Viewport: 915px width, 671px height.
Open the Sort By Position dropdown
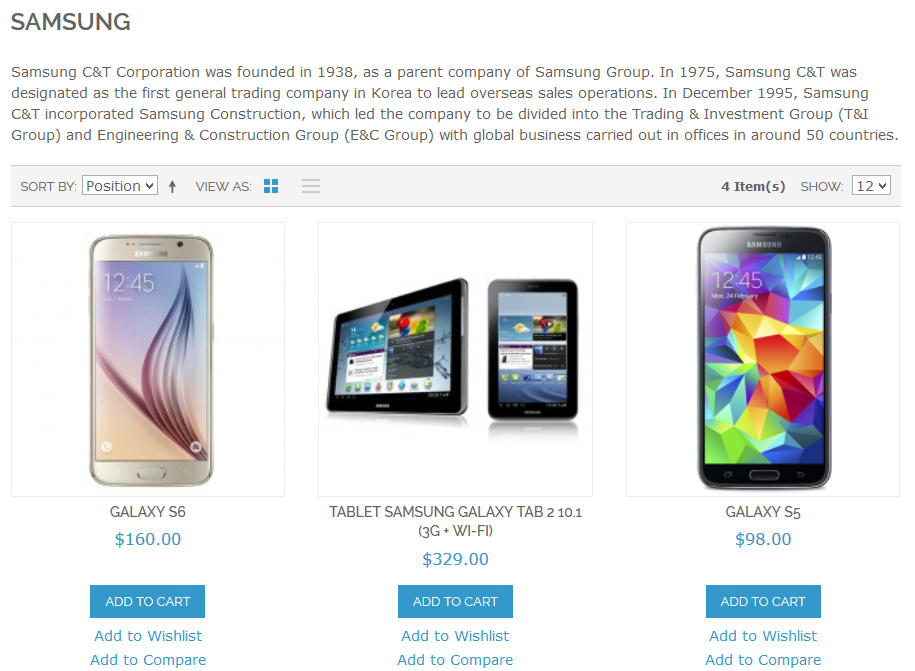pos(120,186)
